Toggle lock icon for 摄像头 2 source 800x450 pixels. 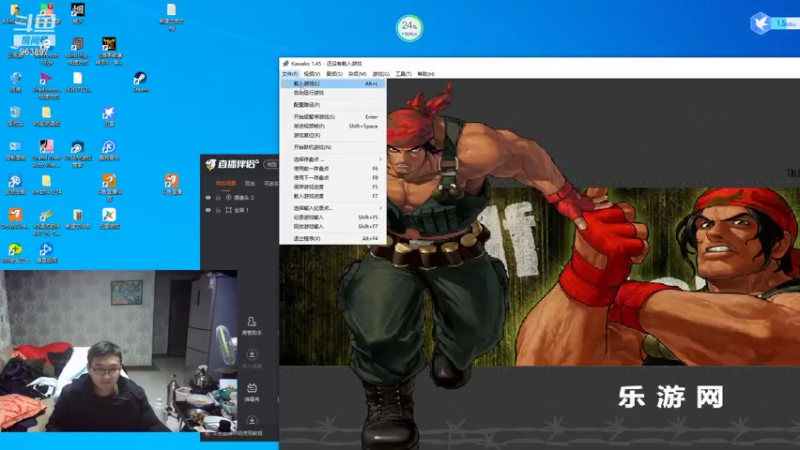coord(218,197)
